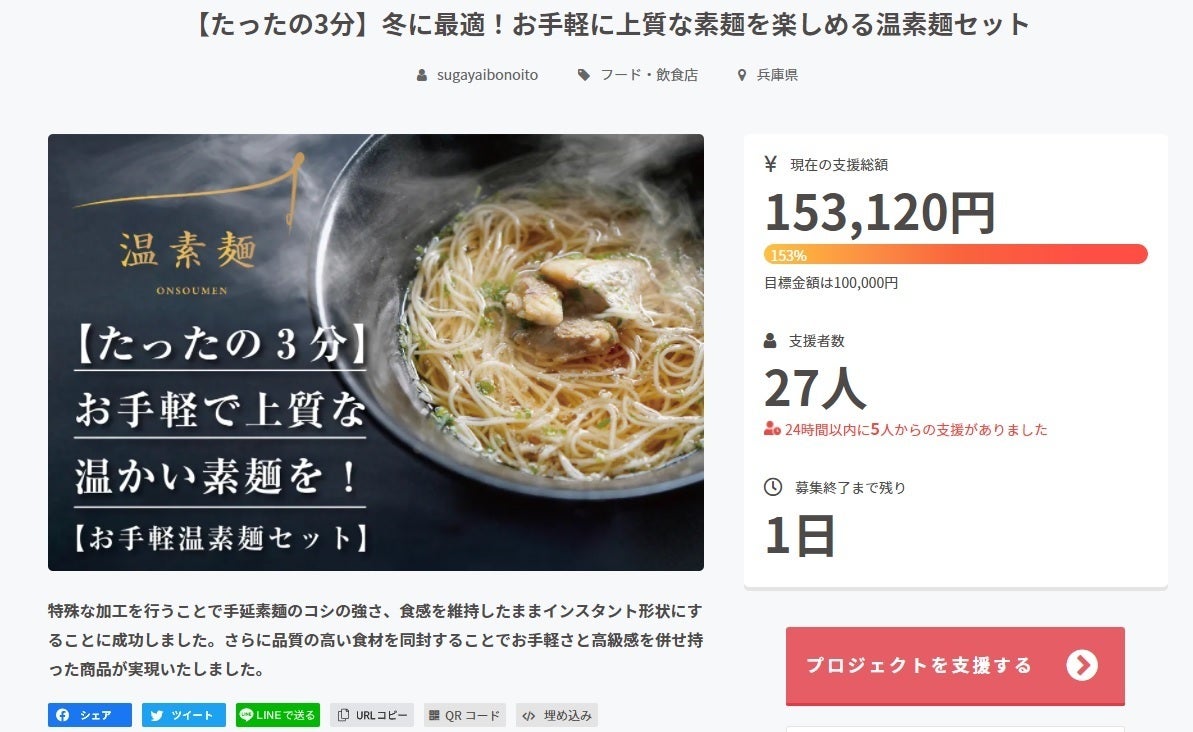Click the user icon beside sugayaibonoito
1193x732 pixels.
tap(422, 75)
